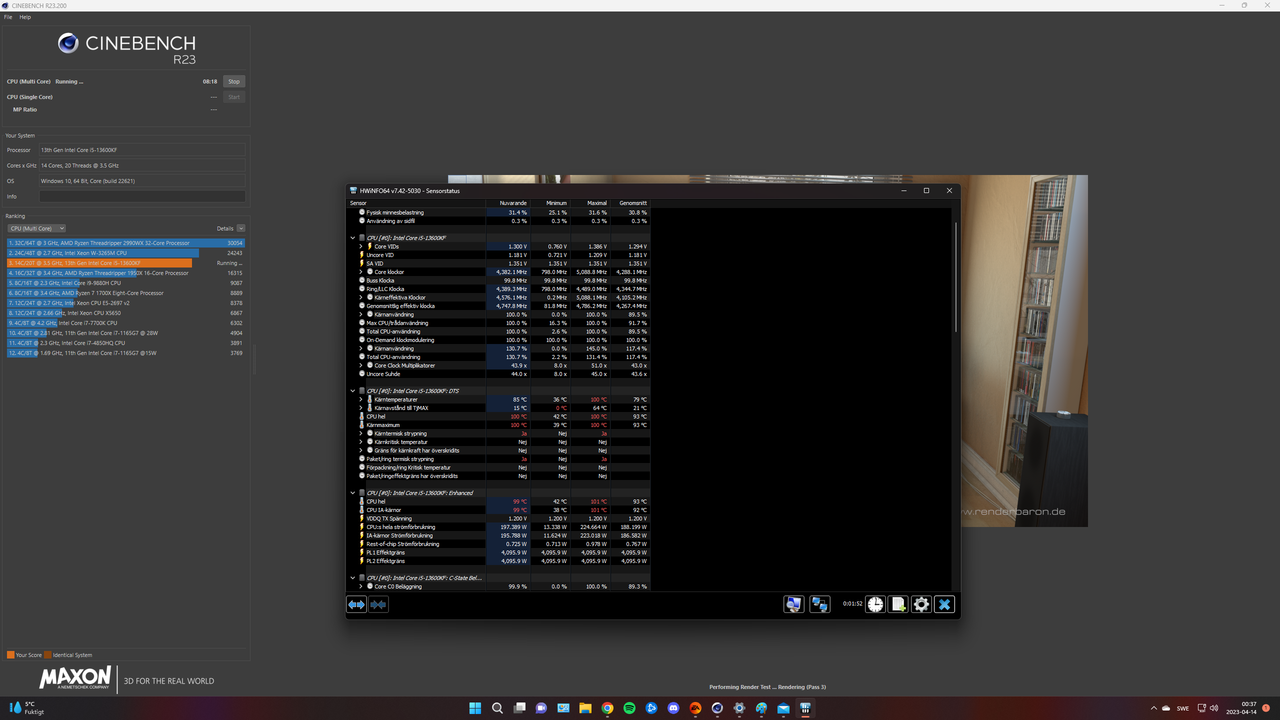Expand the Core Clock Multiplikatorer row

[x=361, y=365]
